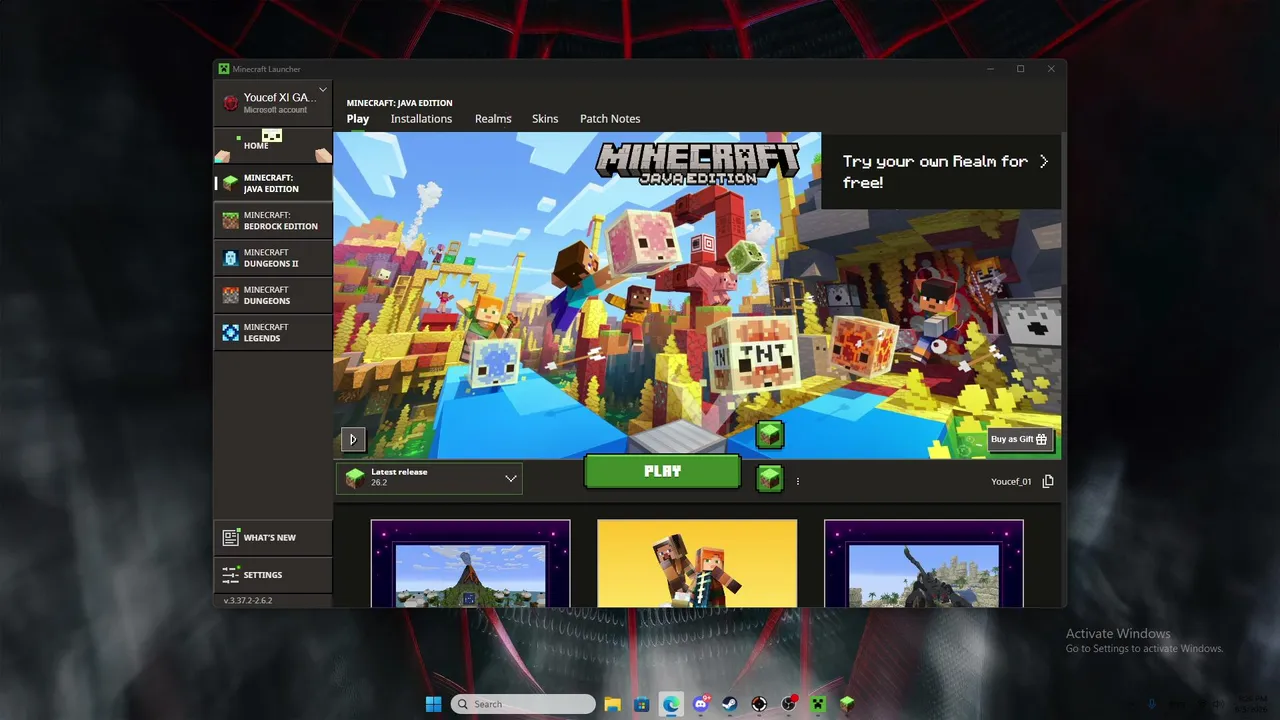Click the Buy as Gift button
This screenshot has width=1280, height=720.
click(1019, 439)
